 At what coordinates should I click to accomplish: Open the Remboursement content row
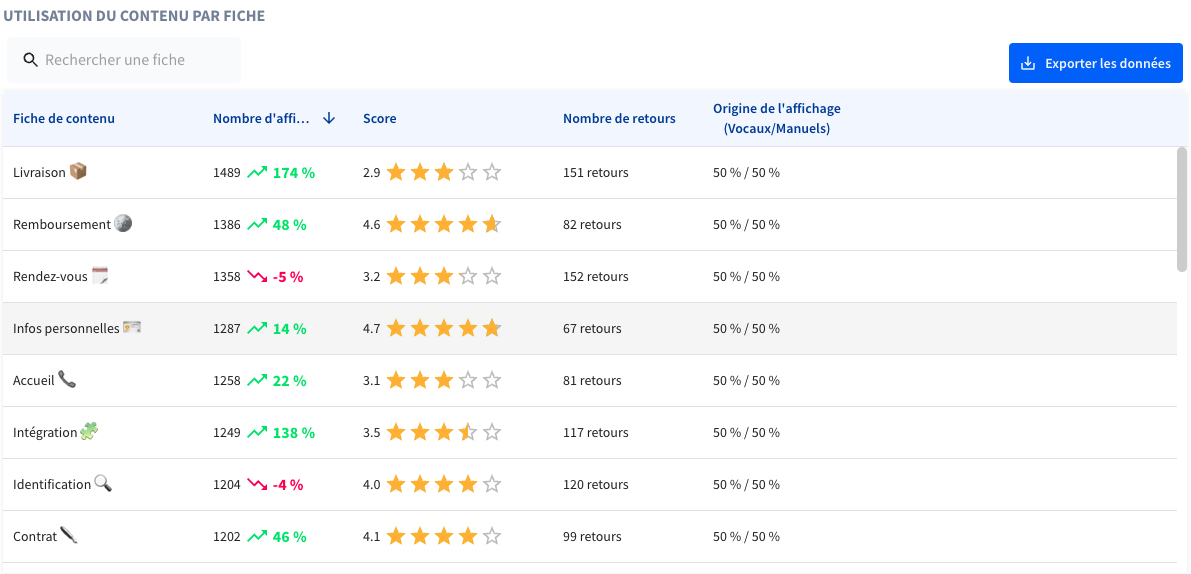point(589,225)
